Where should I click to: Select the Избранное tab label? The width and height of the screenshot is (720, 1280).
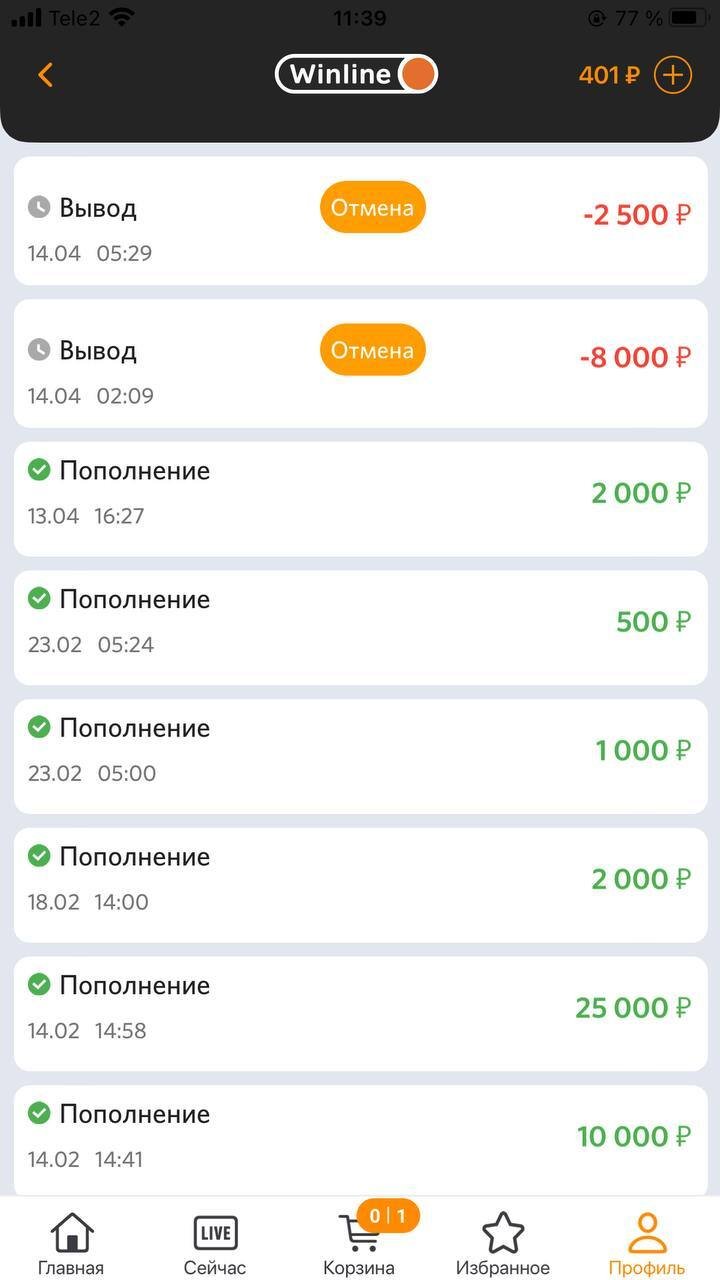point(503,1268)
